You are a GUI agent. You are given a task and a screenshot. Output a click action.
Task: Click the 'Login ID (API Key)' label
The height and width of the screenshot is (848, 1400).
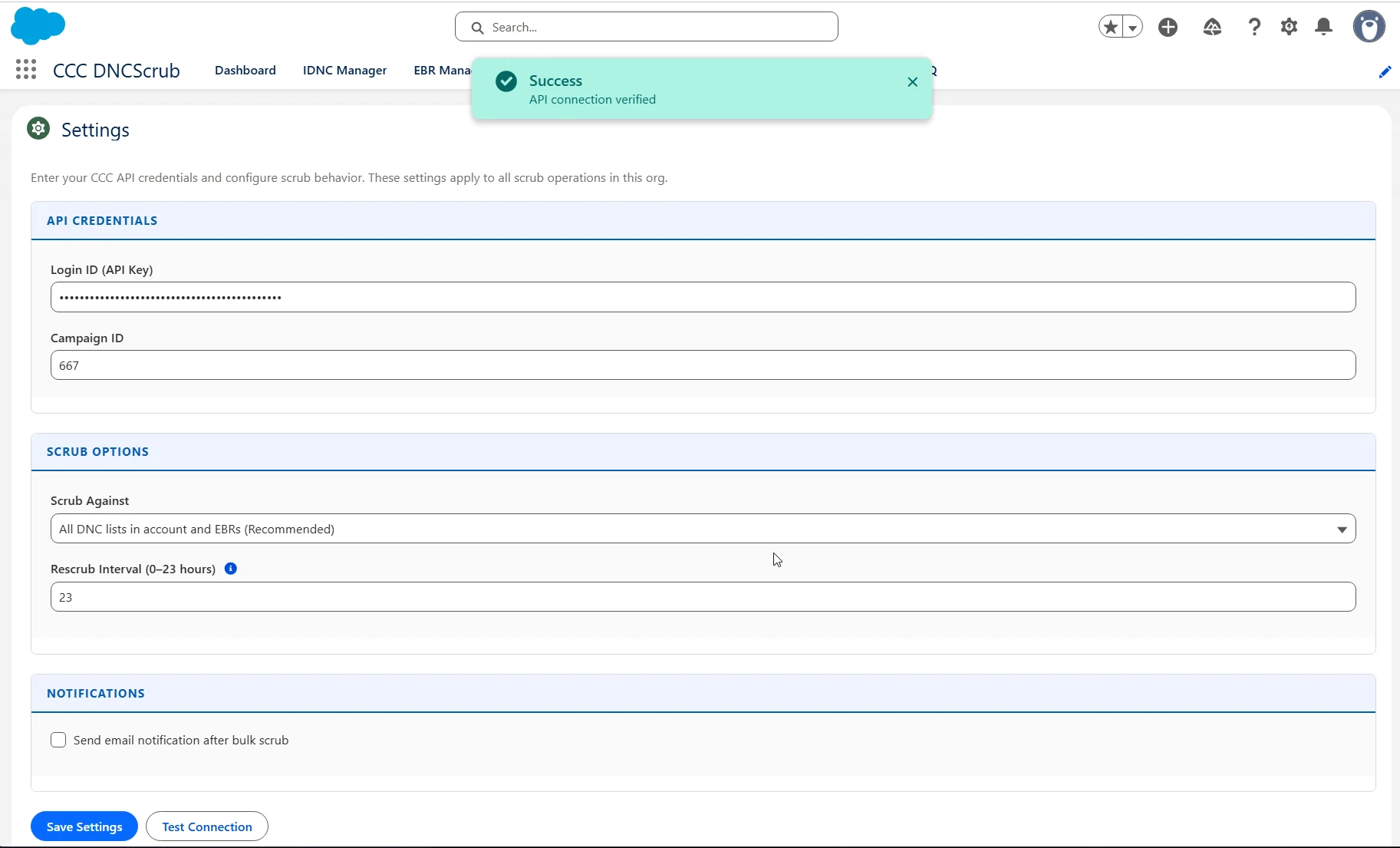[101, 270]
